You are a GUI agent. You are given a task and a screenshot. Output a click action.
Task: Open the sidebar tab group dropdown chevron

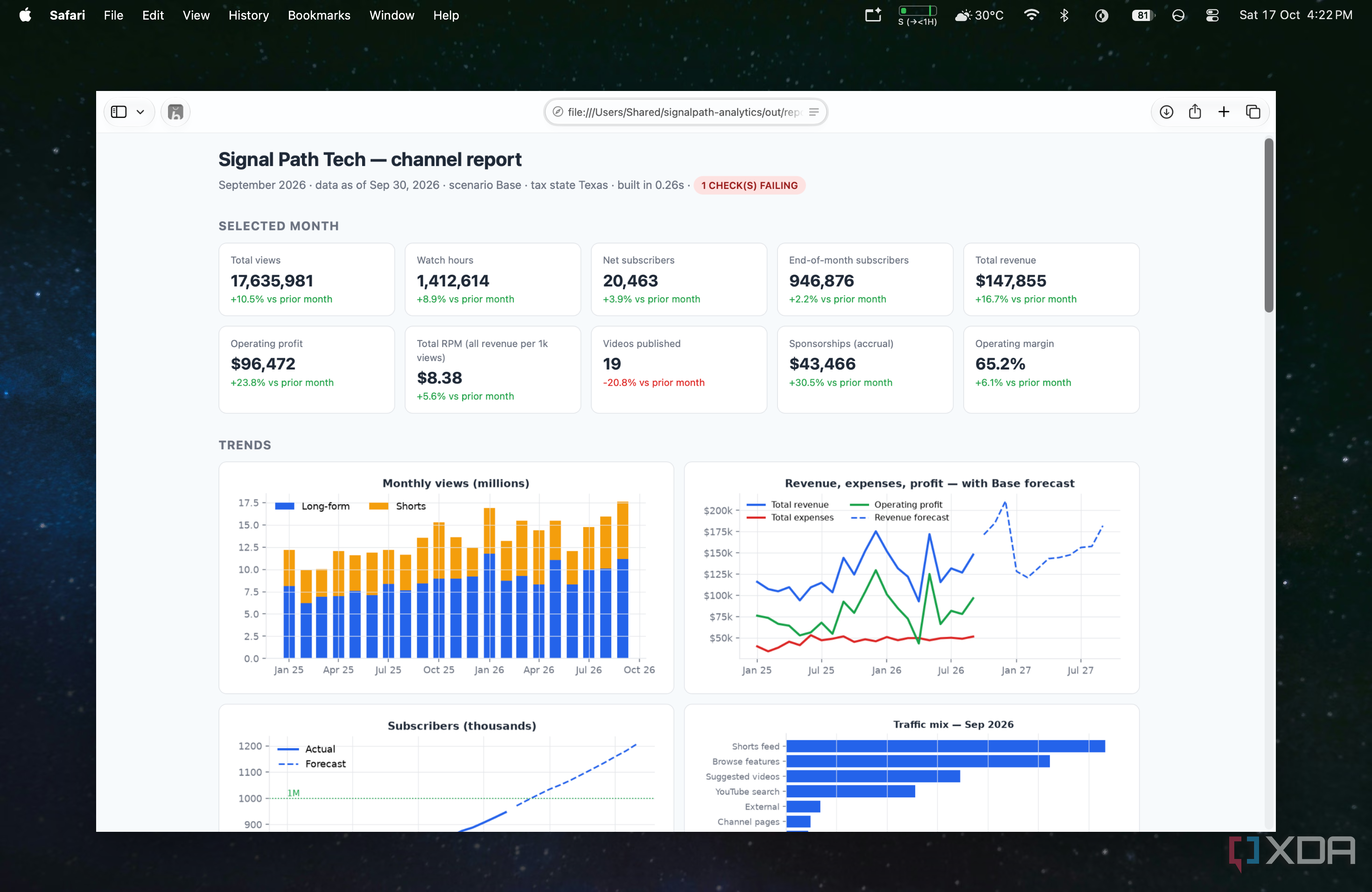coord(140,112)
